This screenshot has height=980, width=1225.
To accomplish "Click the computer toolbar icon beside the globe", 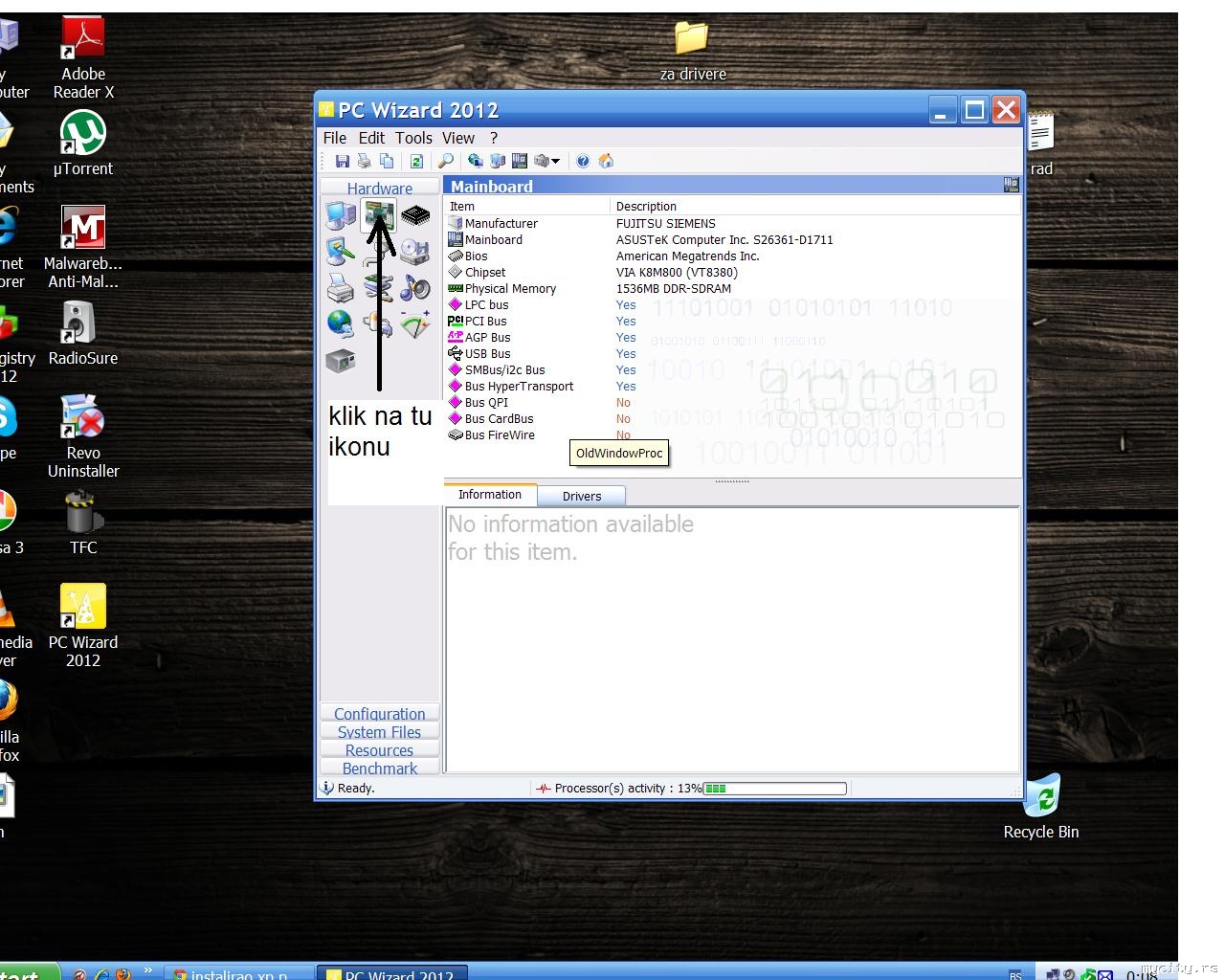I will point(498,161).
